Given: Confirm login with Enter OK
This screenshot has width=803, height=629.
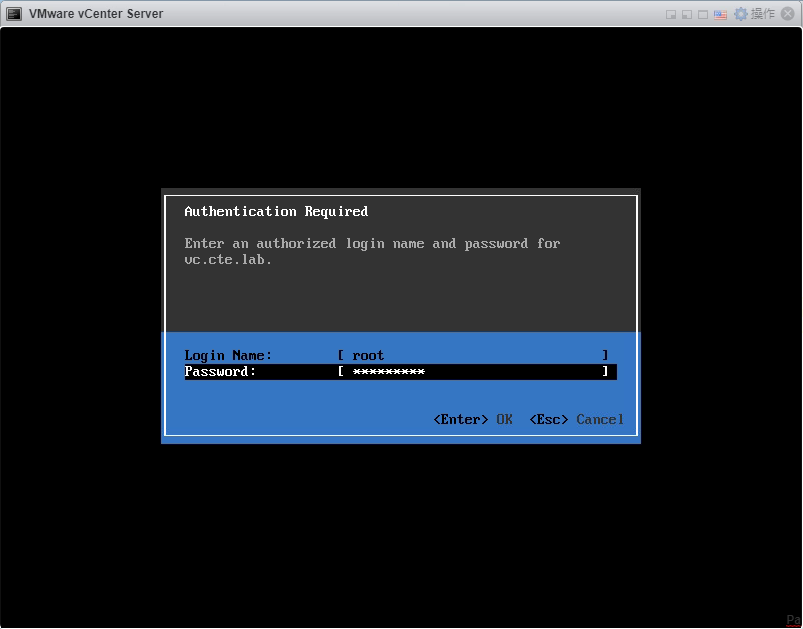Looking at the screenshot, I should pyautogui.click(x=473, y=420).
